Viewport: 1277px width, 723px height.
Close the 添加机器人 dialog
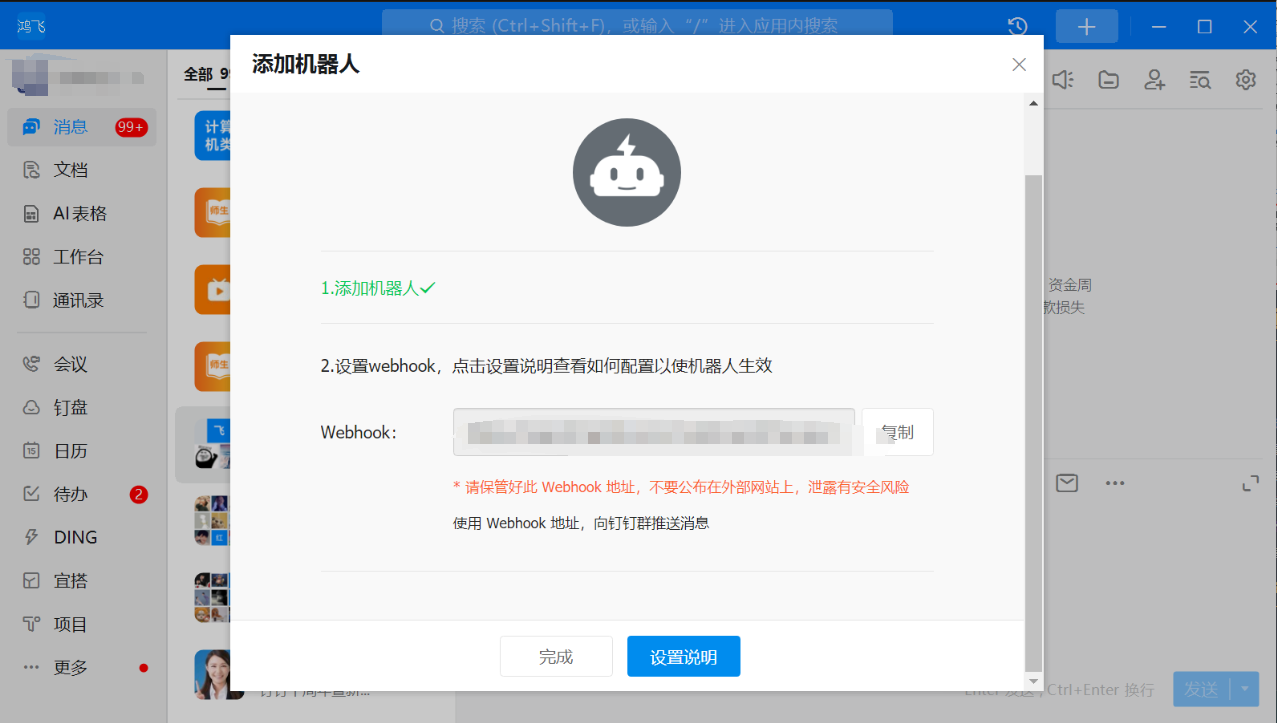(1019, 64)
